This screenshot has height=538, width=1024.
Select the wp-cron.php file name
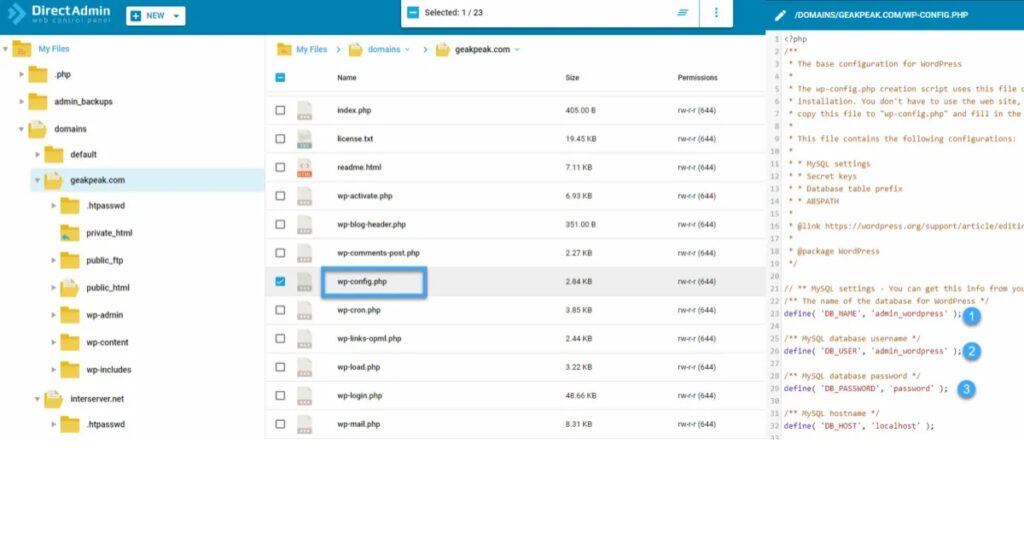(x=359, y=310)
